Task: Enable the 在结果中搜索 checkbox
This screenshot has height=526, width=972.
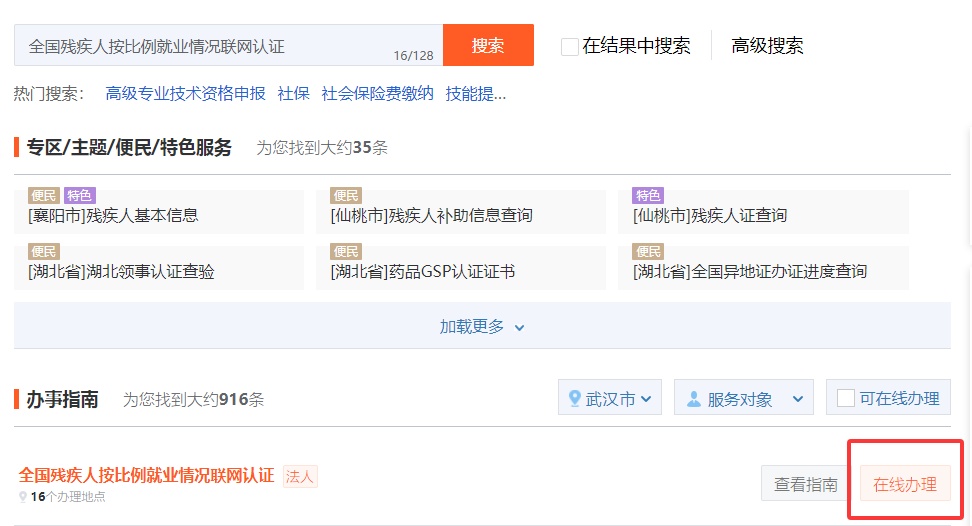Action: [x=570, y=46]
